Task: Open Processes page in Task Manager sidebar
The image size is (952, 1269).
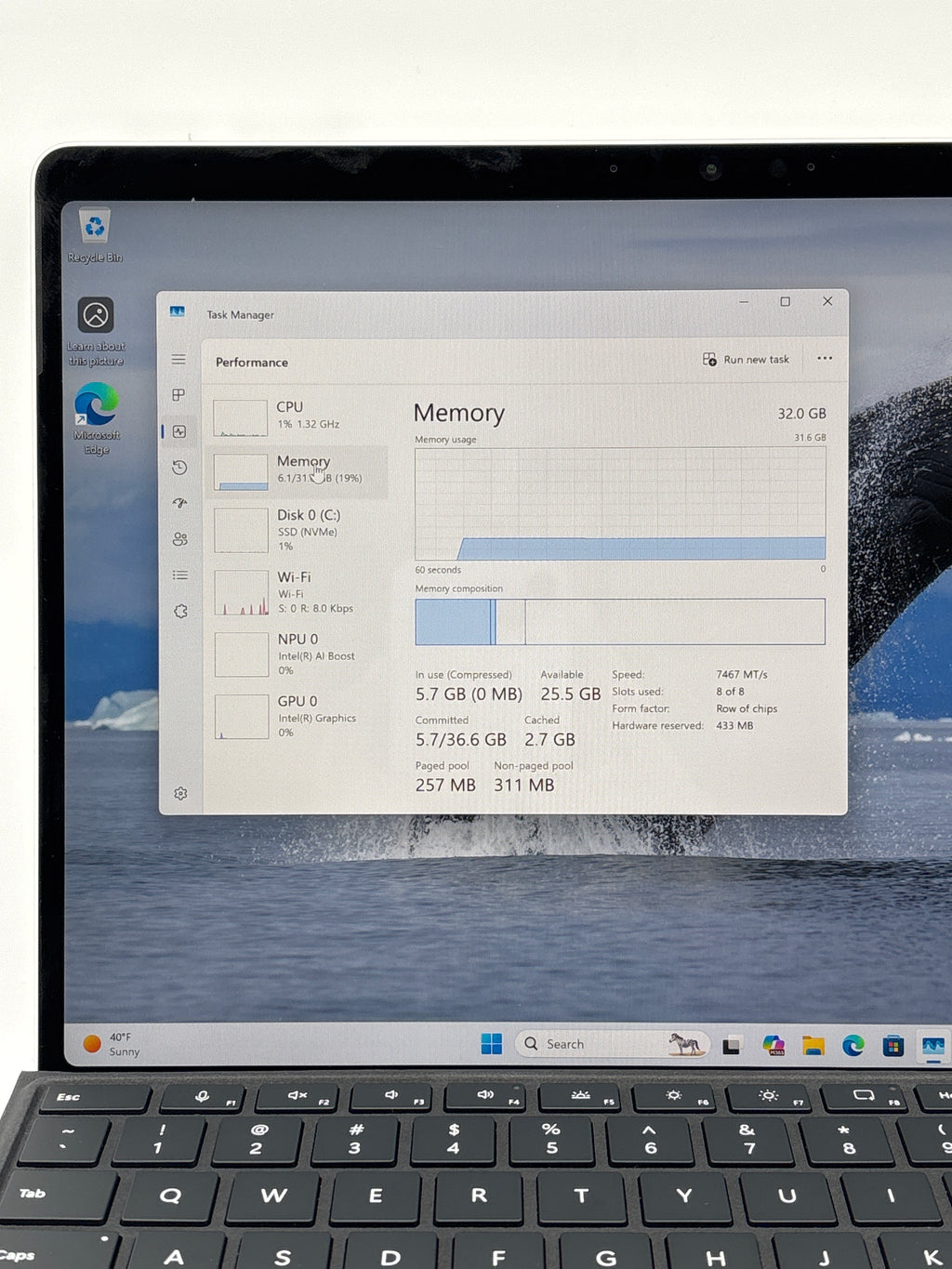Action: coord(178,395)
